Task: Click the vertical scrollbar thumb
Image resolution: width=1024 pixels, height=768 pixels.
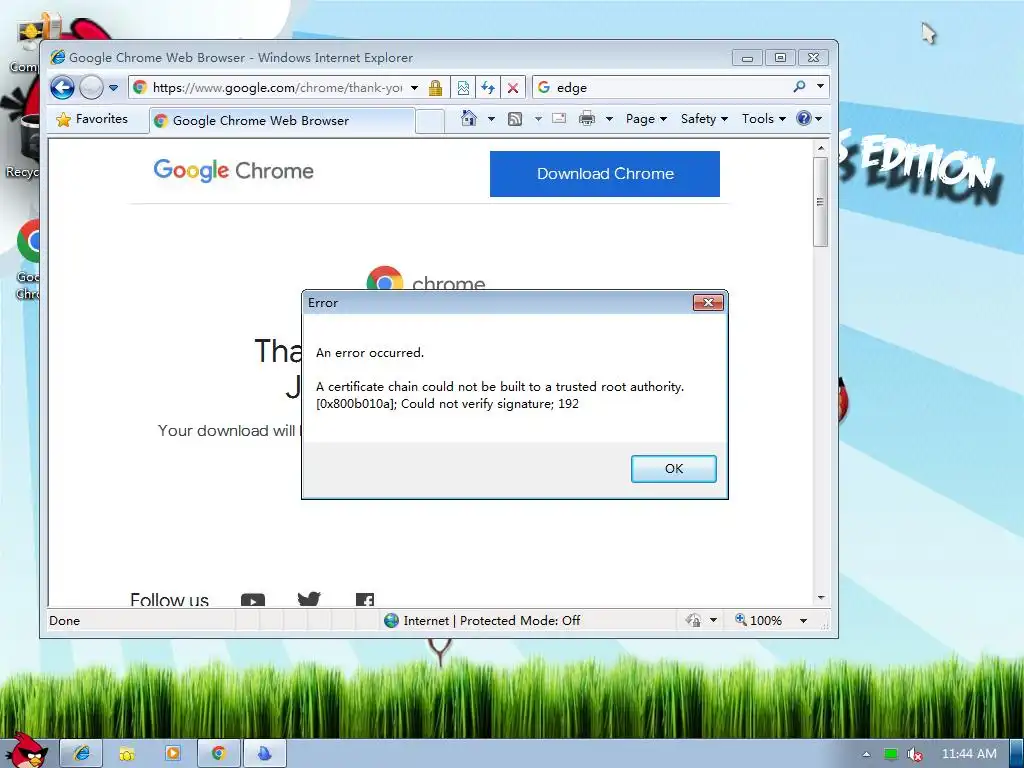Action: pyautogui.click(x=821, y=202)
